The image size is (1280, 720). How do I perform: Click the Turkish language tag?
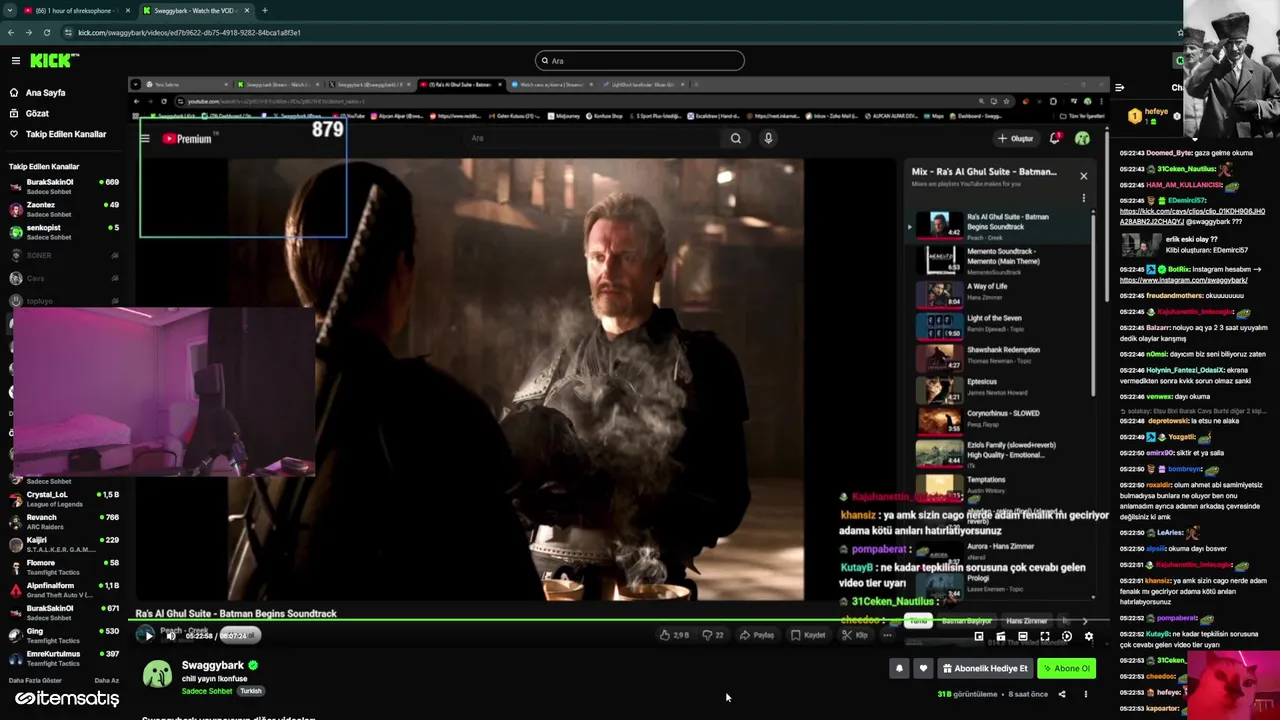[x=251, y=691]
